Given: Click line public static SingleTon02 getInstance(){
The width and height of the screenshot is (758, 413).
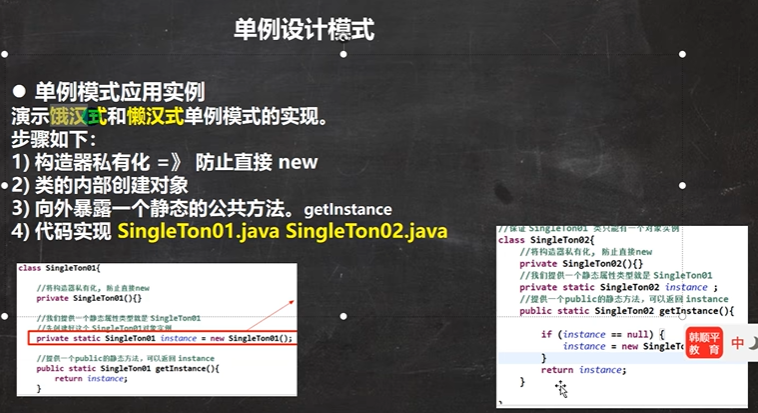Looking at the screenshot, I should pos(627,311).
